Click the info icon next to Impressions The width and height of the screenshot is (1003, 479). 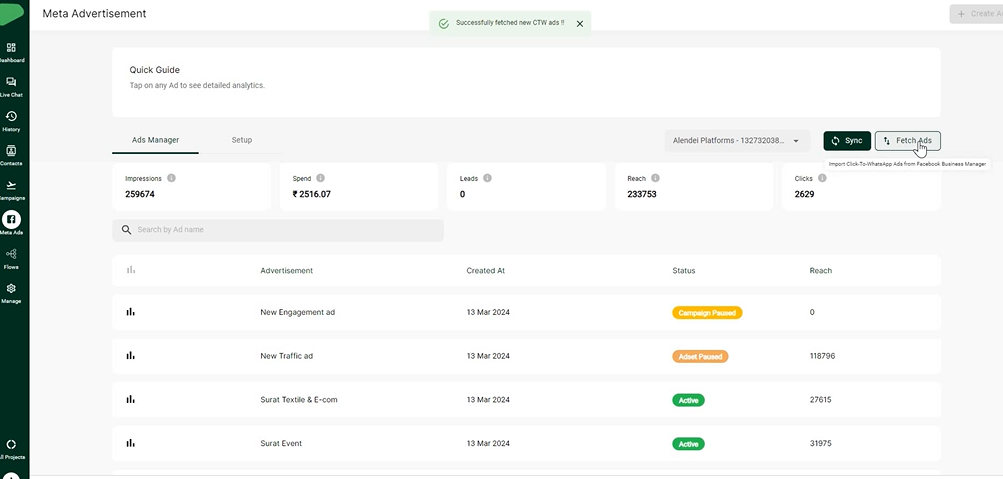click(171, 178)
